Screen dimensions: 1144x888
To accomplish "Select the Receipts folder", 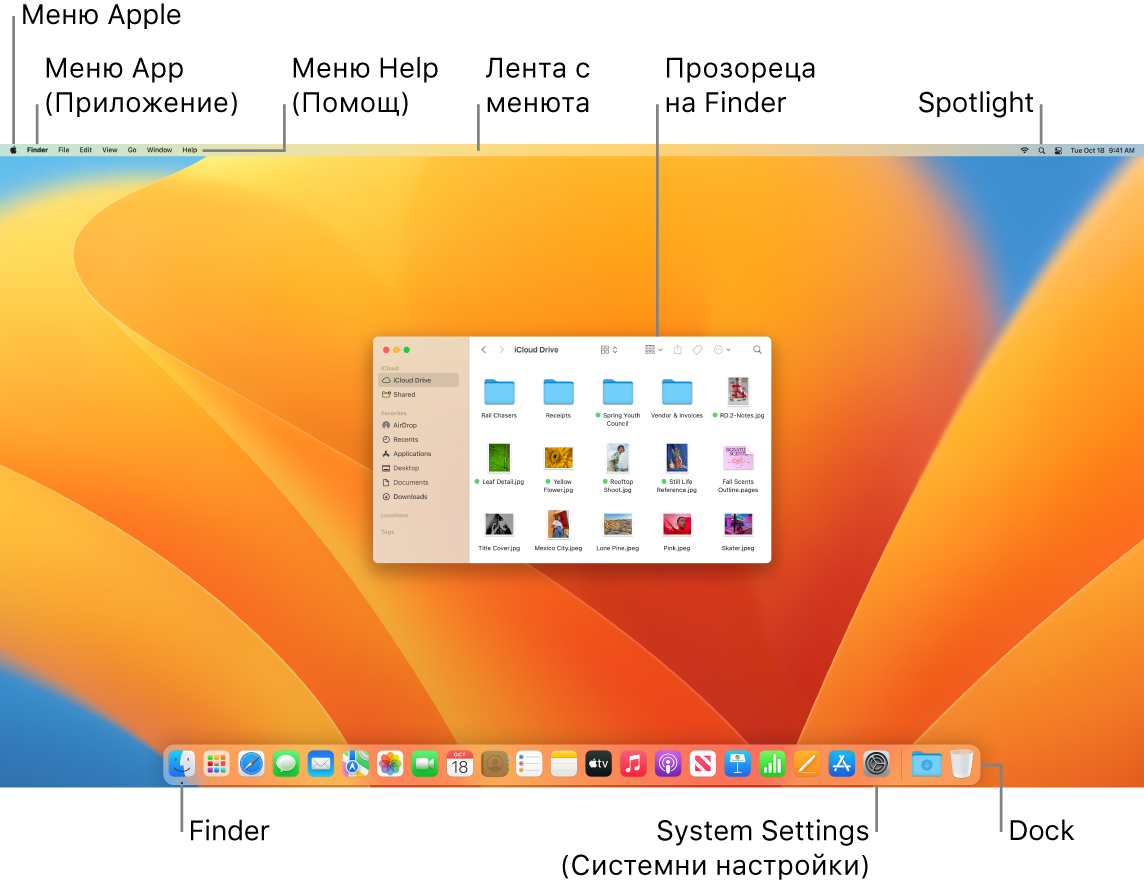I will coord(558,398).
